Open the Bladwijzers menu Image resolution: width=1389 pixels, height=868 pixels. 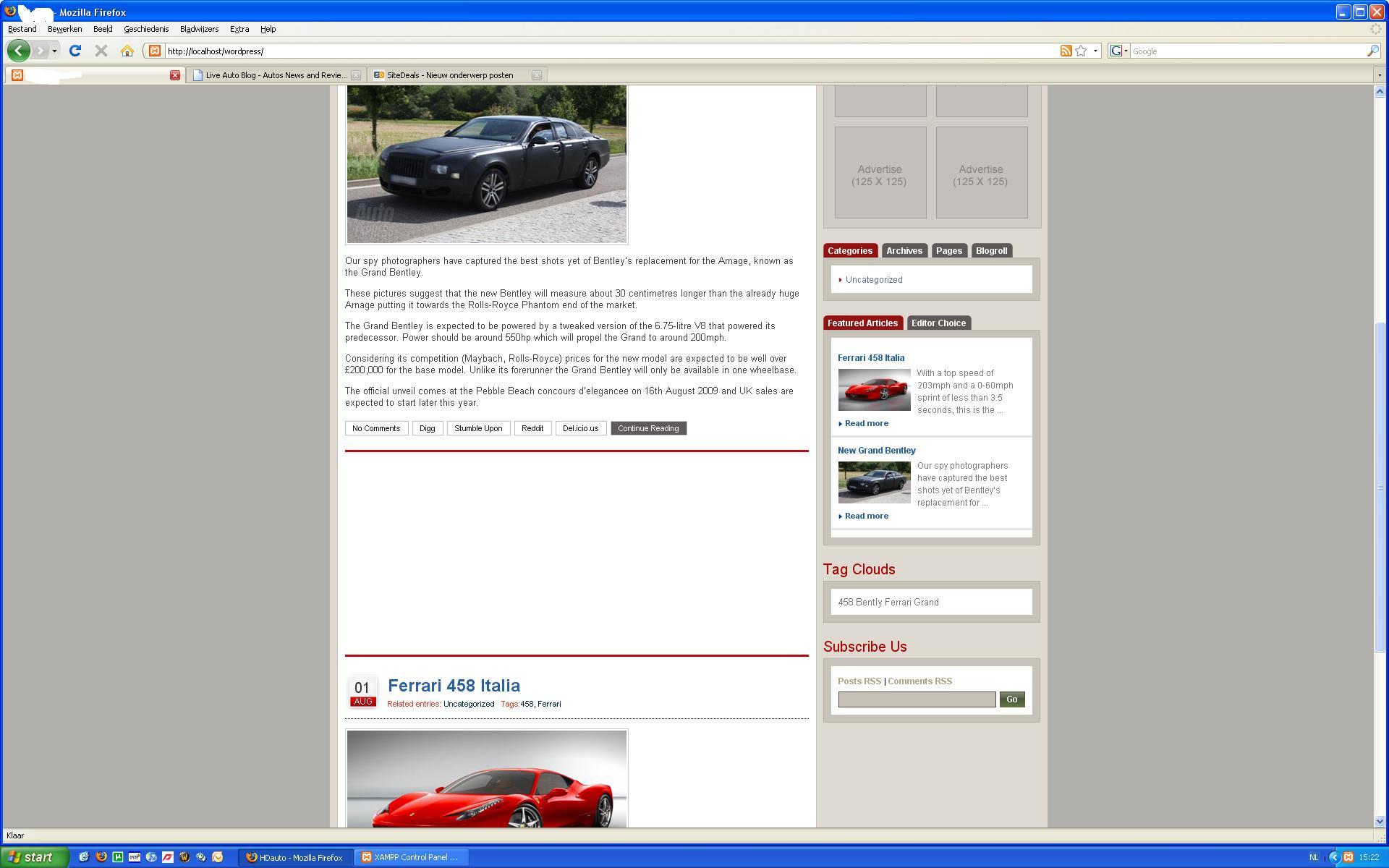coord(199,29)
